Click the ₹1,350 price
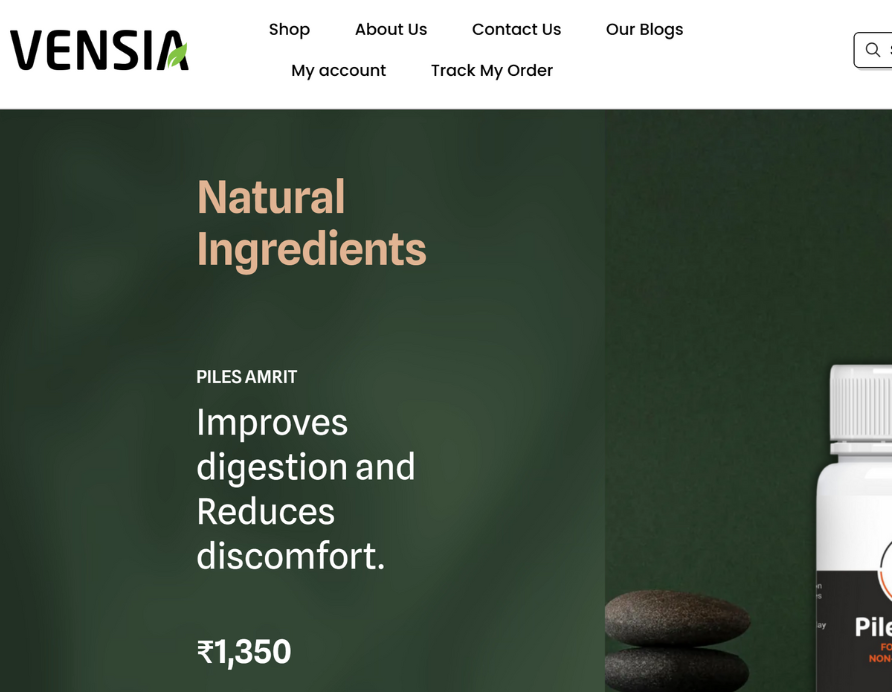892x692 pixels. click(243, 652)
